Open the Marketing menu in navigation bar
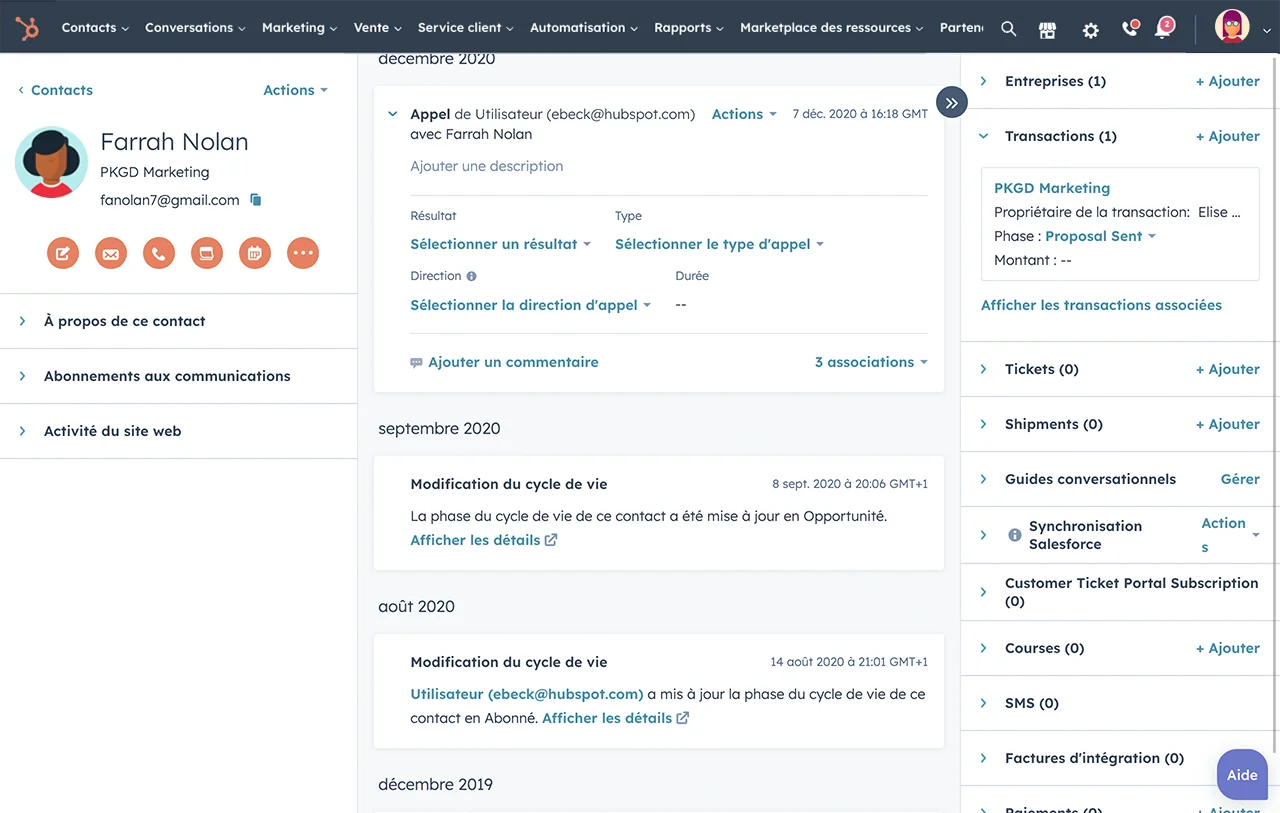This screenshot has height=813, width=1280. (x=299, y=28)
